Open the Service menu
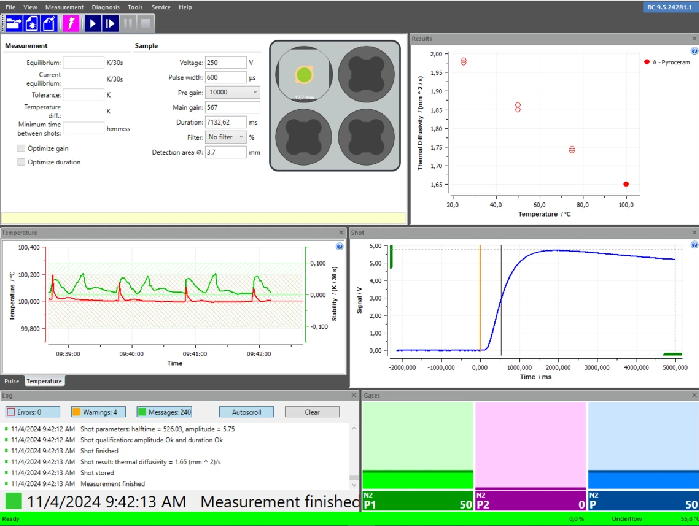This screenshot has height=526, width=699. tap(161, 7)
